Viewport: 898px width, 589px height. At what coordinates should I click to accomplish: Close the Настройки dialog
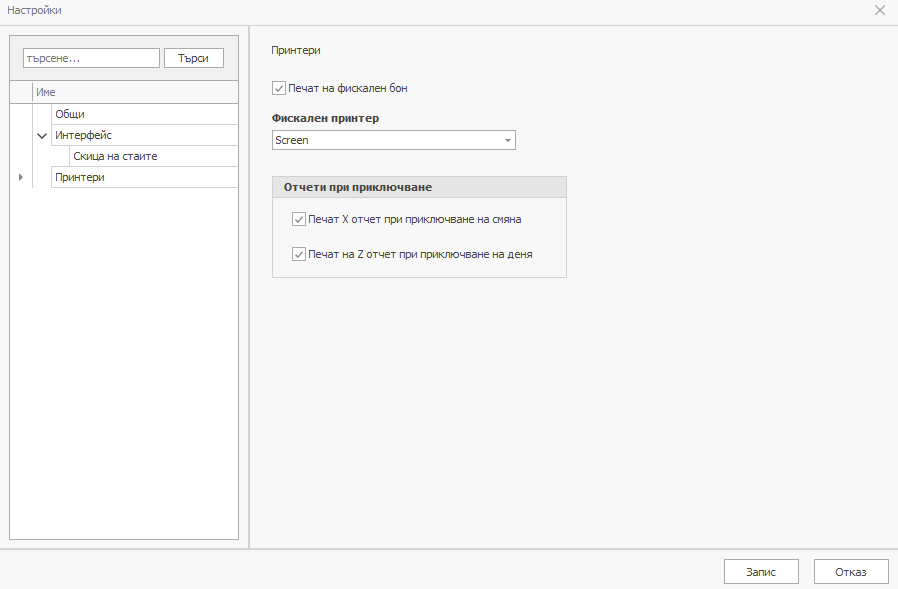[x=879, y=10]
